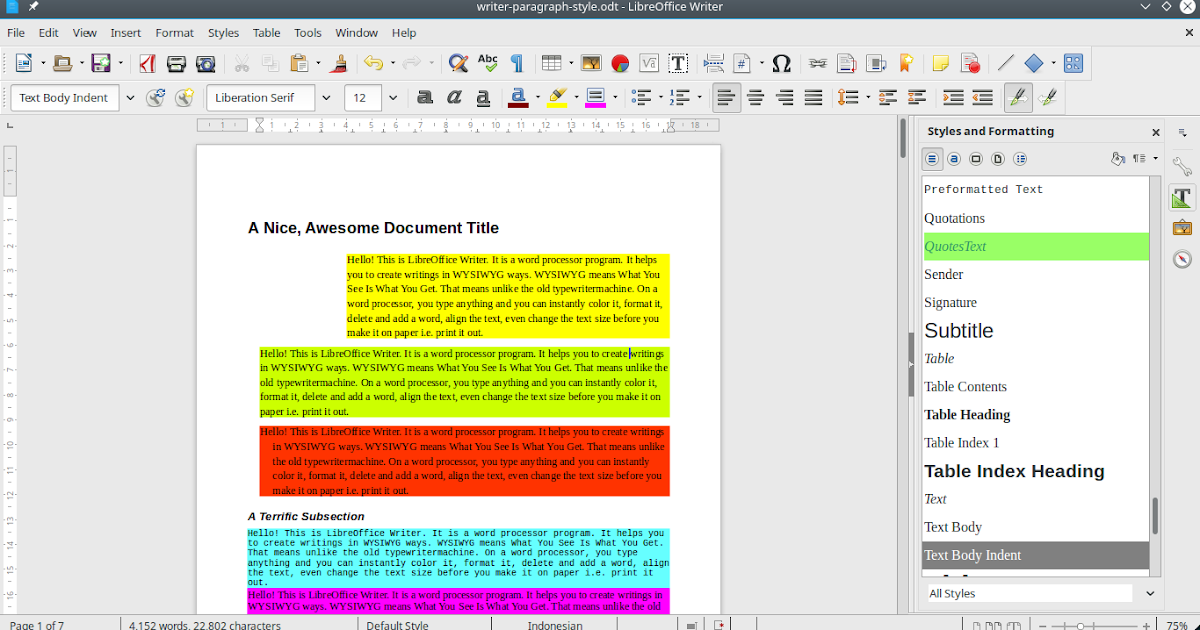Select Page Styles in Styles panel
1200x630 pixels.
(997, 158)
